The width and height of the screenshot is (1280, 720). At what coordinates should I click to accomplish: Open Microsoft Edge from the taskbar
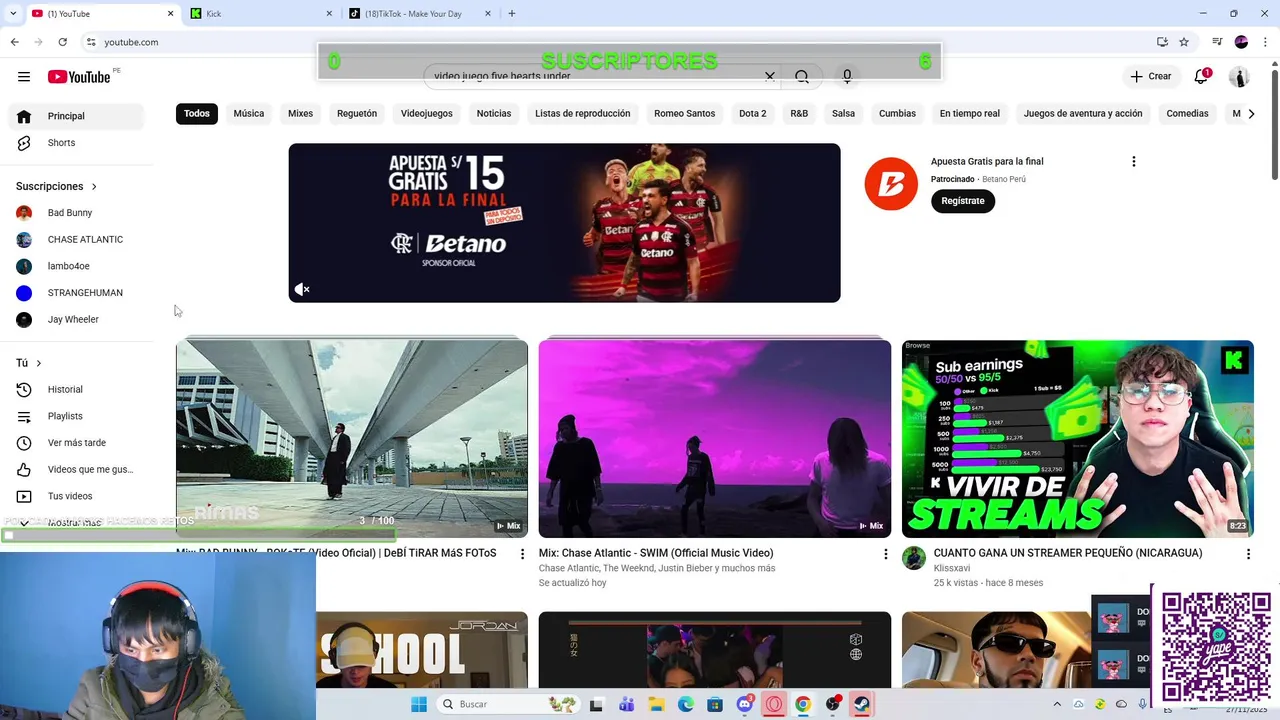pos(686,704)
